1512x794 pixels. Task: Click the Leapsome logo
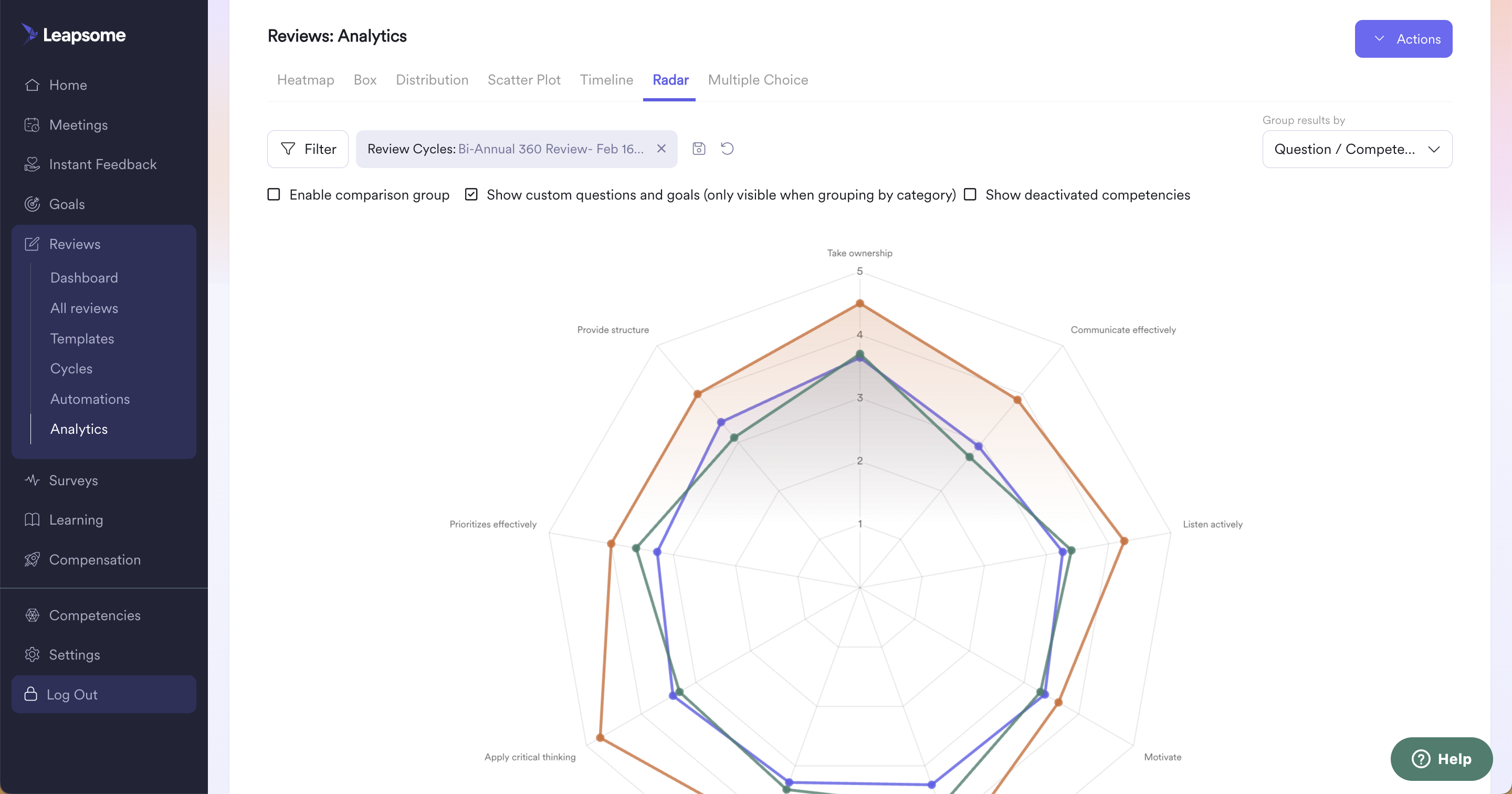(x=73, y=35)
